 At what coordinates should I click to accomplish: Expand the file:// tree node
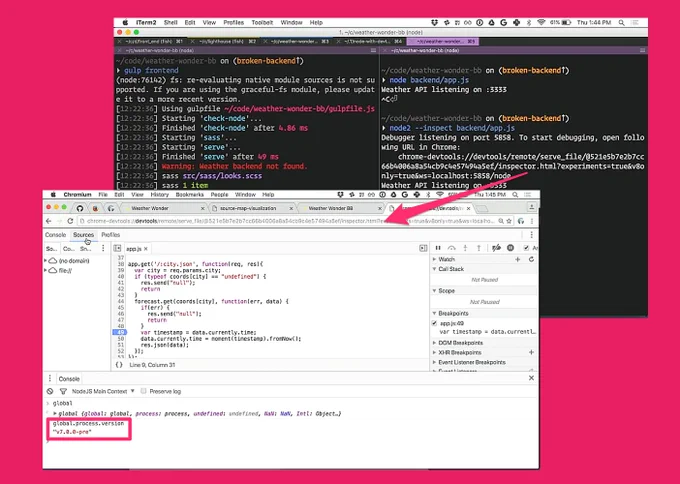[46, 270]
